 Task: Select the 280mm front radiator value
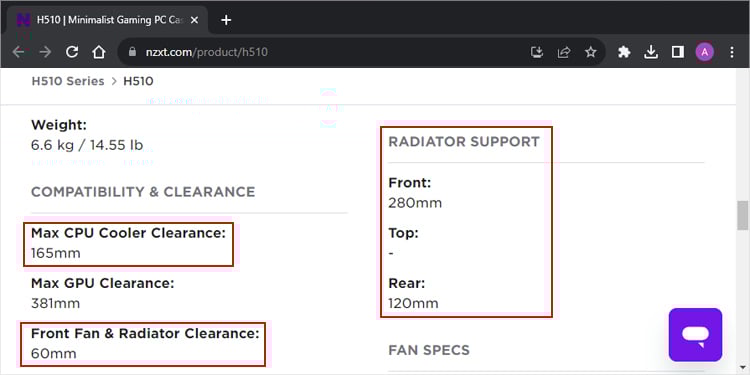(415, 203)
